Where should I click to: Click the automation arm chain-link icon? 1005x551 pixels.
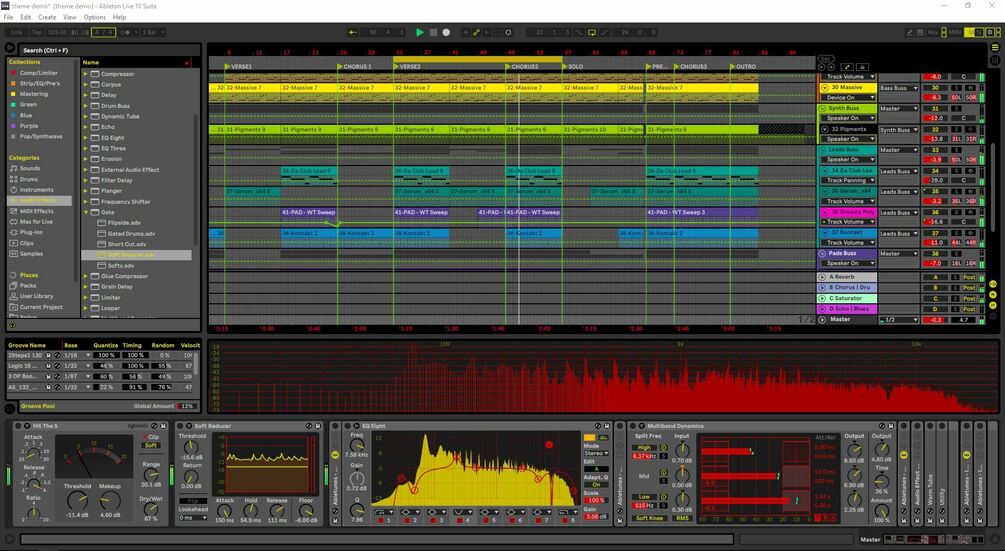[476, 32]
